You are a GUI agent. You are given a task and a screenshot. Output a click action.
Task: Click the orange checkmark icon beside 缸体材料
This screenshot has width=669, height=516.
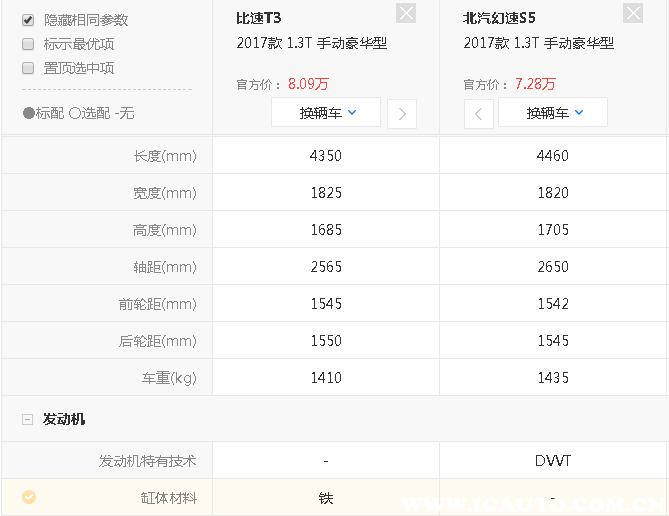click(x=28, y=496)
